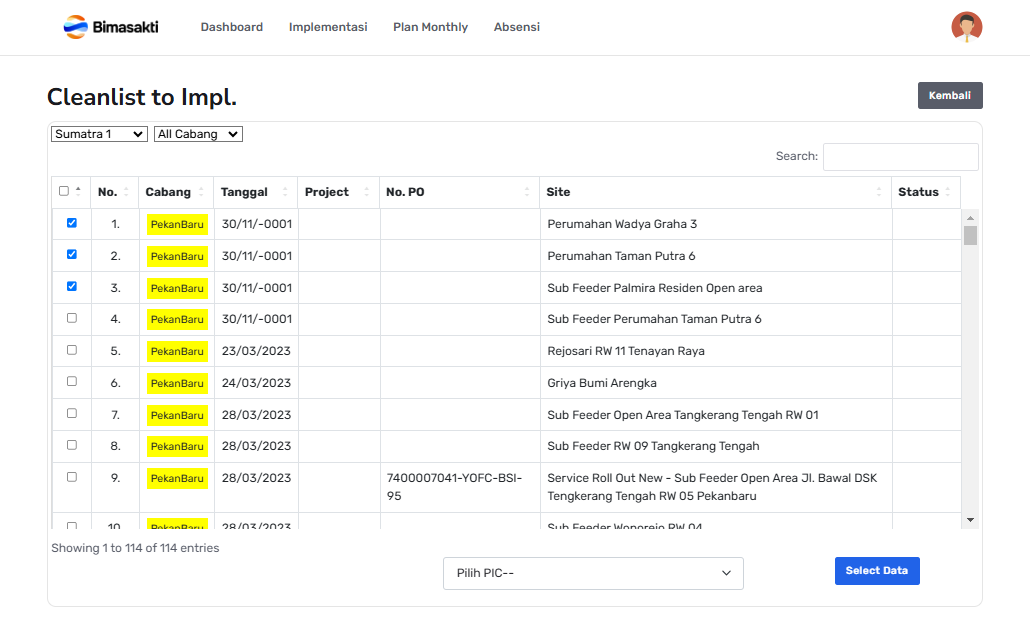Viewport: 1030px width, 626px height.
Task: Uncheck row 1 Perumahan Wadya Graha 3
Action: coord(71,223)
